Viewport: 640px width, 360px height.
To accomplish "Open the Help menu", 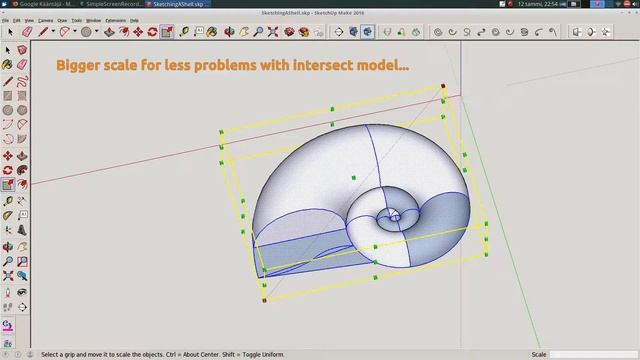I will (x=134, y=20).
